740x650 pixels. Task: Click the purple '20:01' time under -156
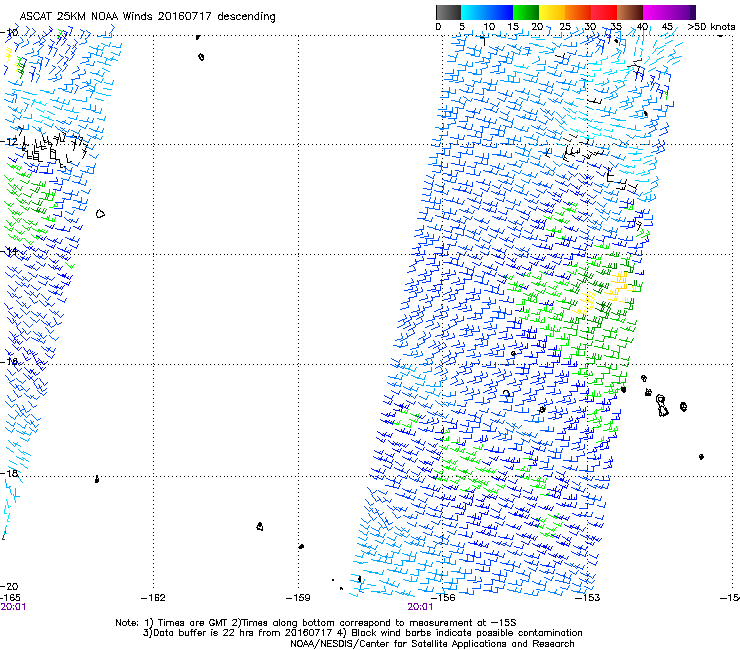point(420,607)
